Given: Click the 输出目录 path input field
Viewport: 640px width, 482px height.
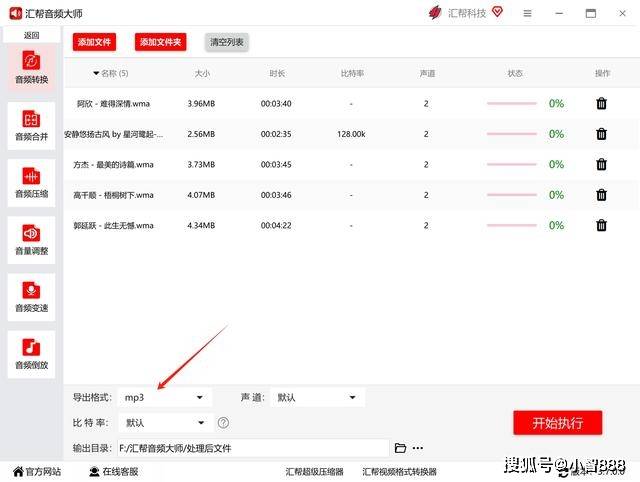Looking at the screenshot, I should pos(253,448).
